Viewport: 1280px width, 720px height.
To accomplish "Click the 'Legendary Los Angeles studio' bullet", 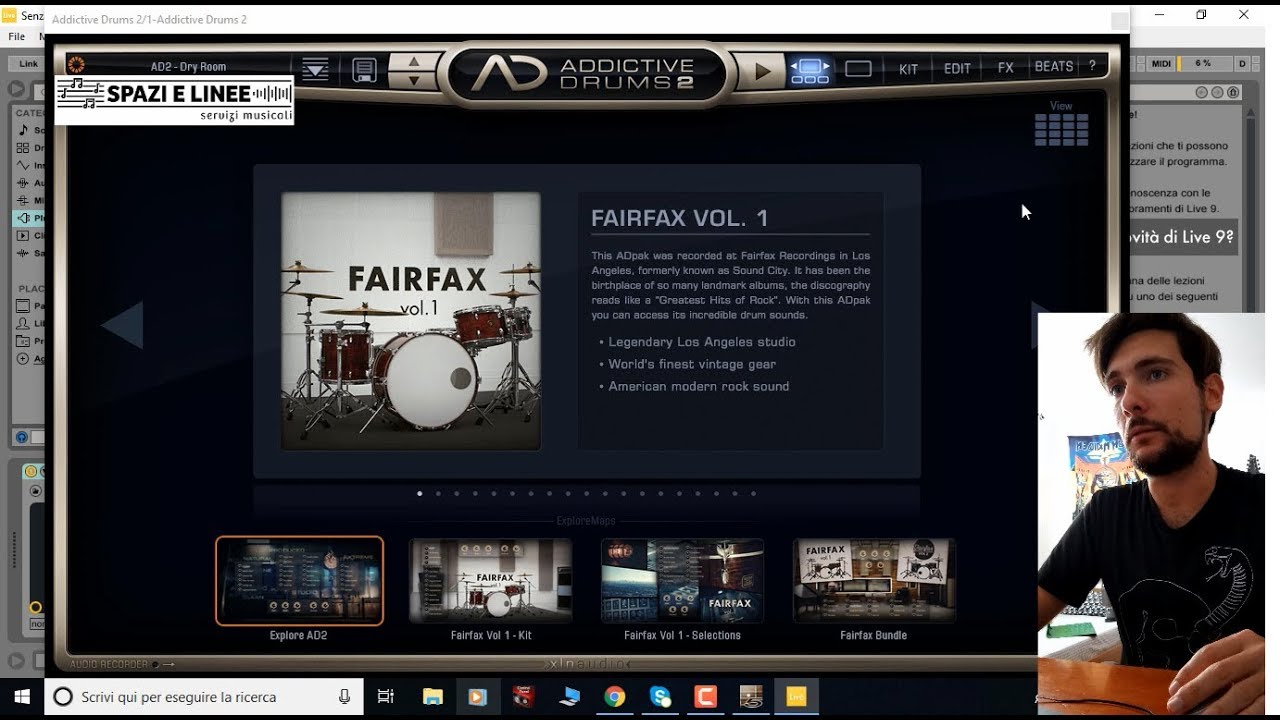I will point(702,342).
